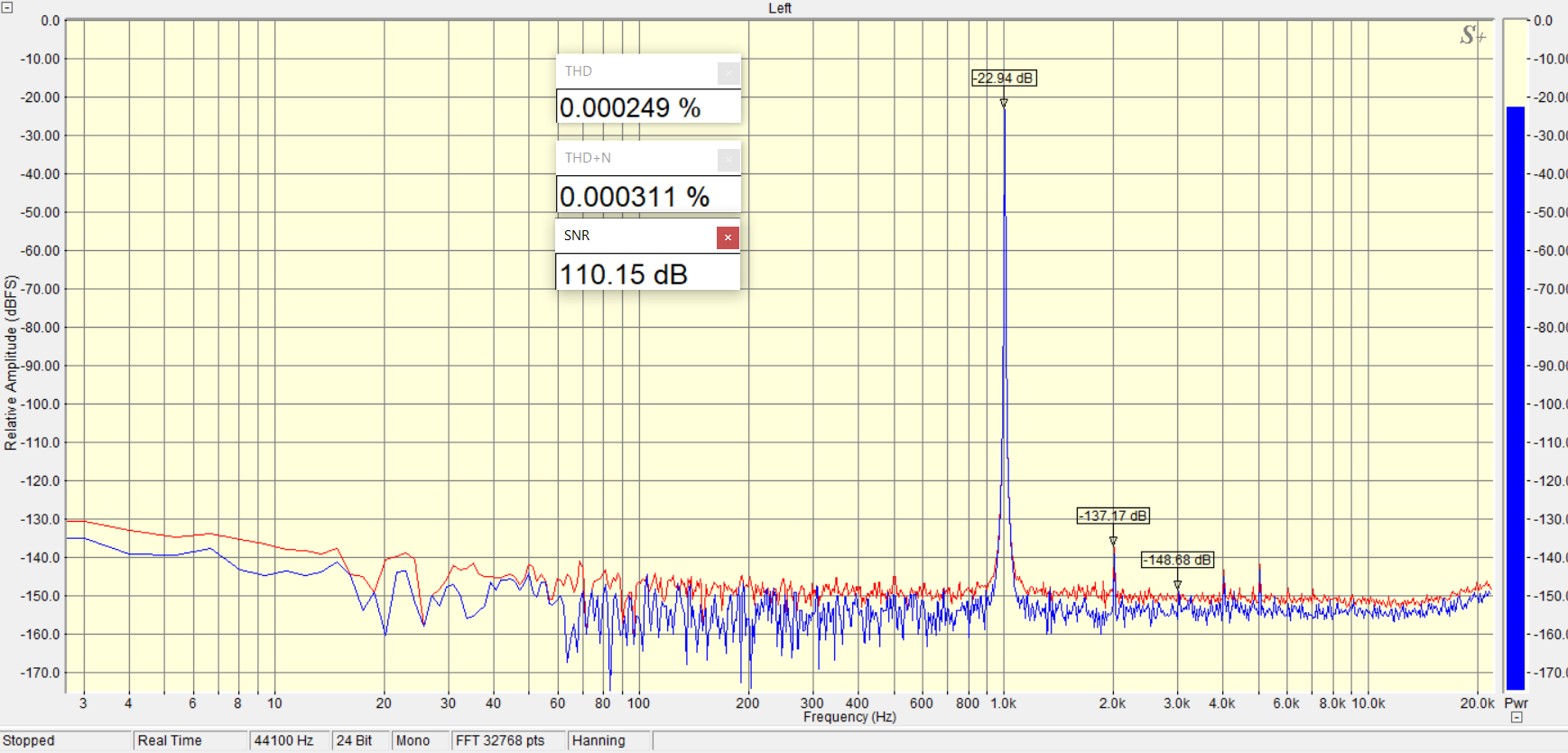Image resolution: width=1568 pixels, height=753 pixels.
Task: Close the SNR measurement panel
Action: point(728,237)
